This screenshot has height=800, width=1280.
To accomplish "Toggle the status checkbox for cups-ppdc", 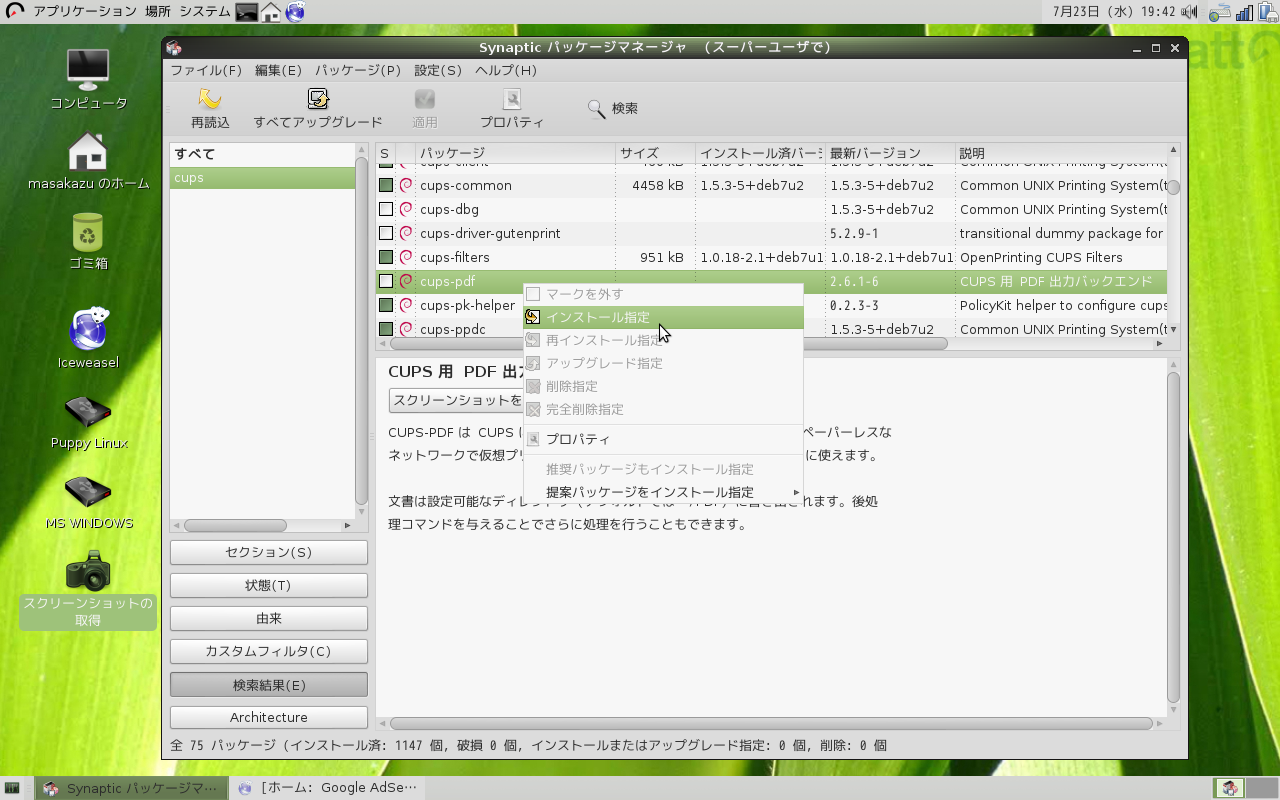I will click(x=386, y=329).
